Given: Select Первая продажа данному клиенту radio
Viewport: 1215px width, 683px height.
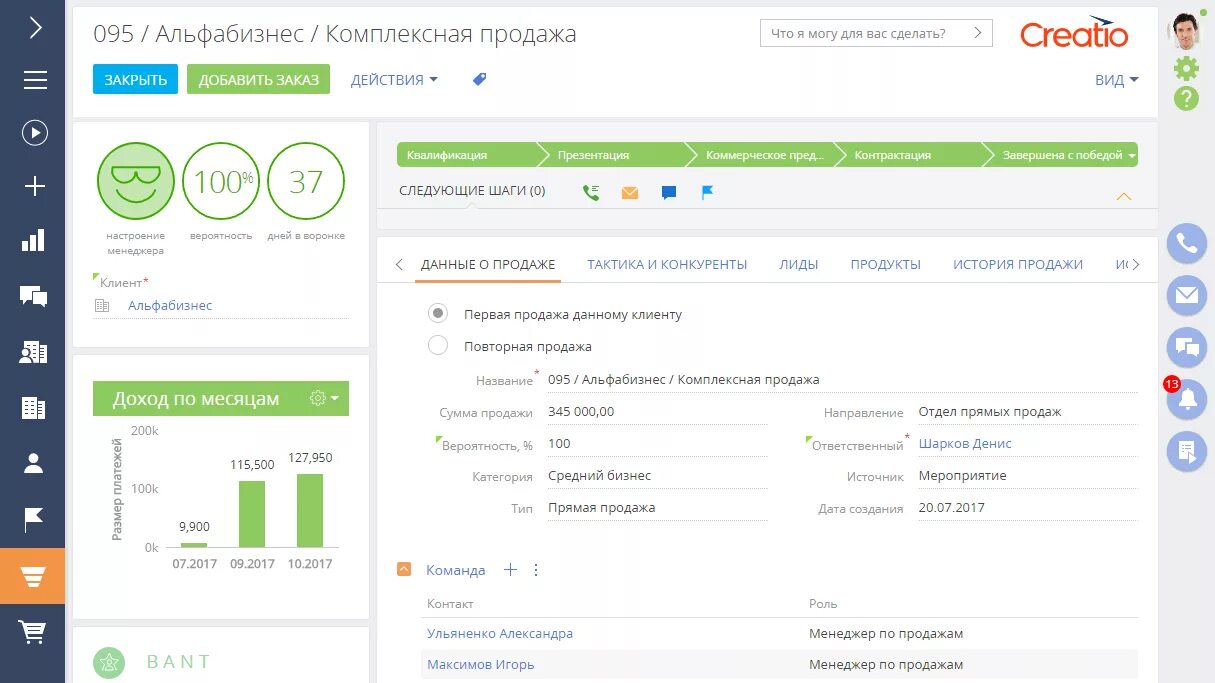Looking at the screenshot, I should (x=437, y=314).
